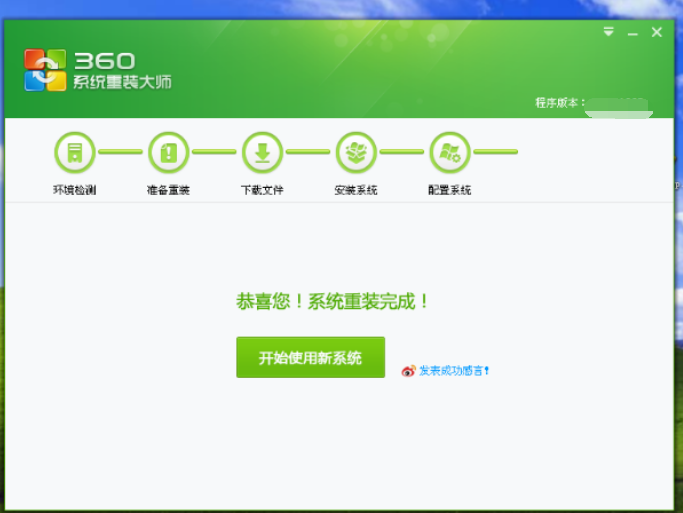The image size is (683, 513).
Task: Click the 下载文件 download step icon
Action: [x=262, y=153]
